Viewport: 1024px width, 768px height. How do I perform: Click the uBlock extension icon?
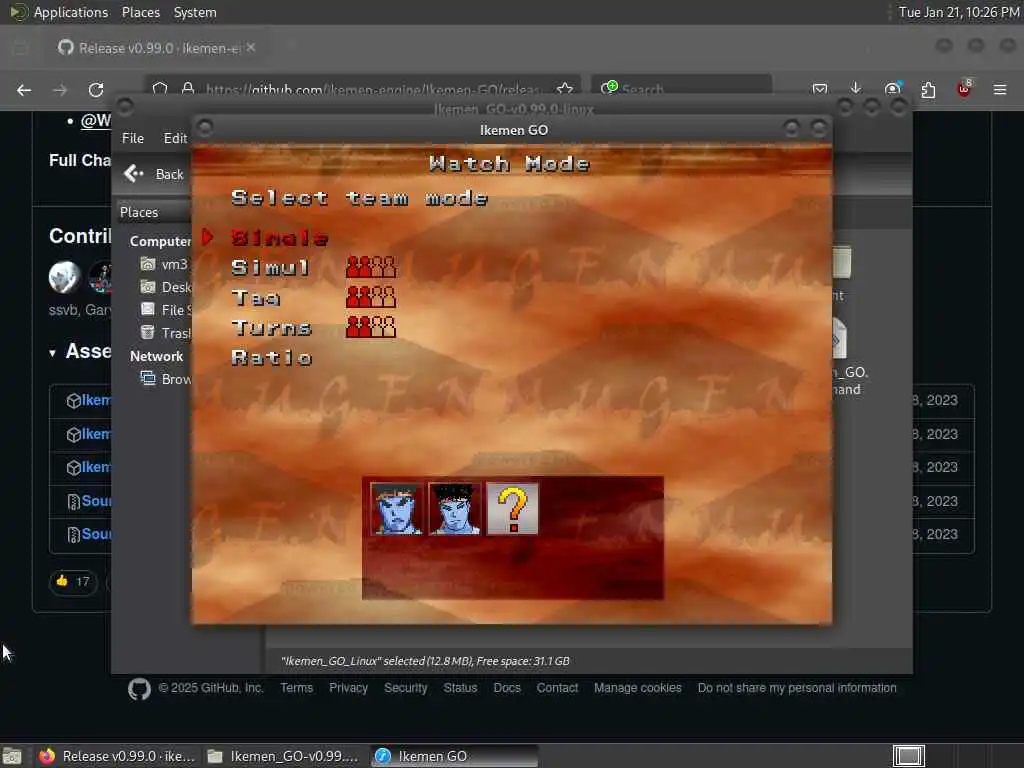pos(964,89)
